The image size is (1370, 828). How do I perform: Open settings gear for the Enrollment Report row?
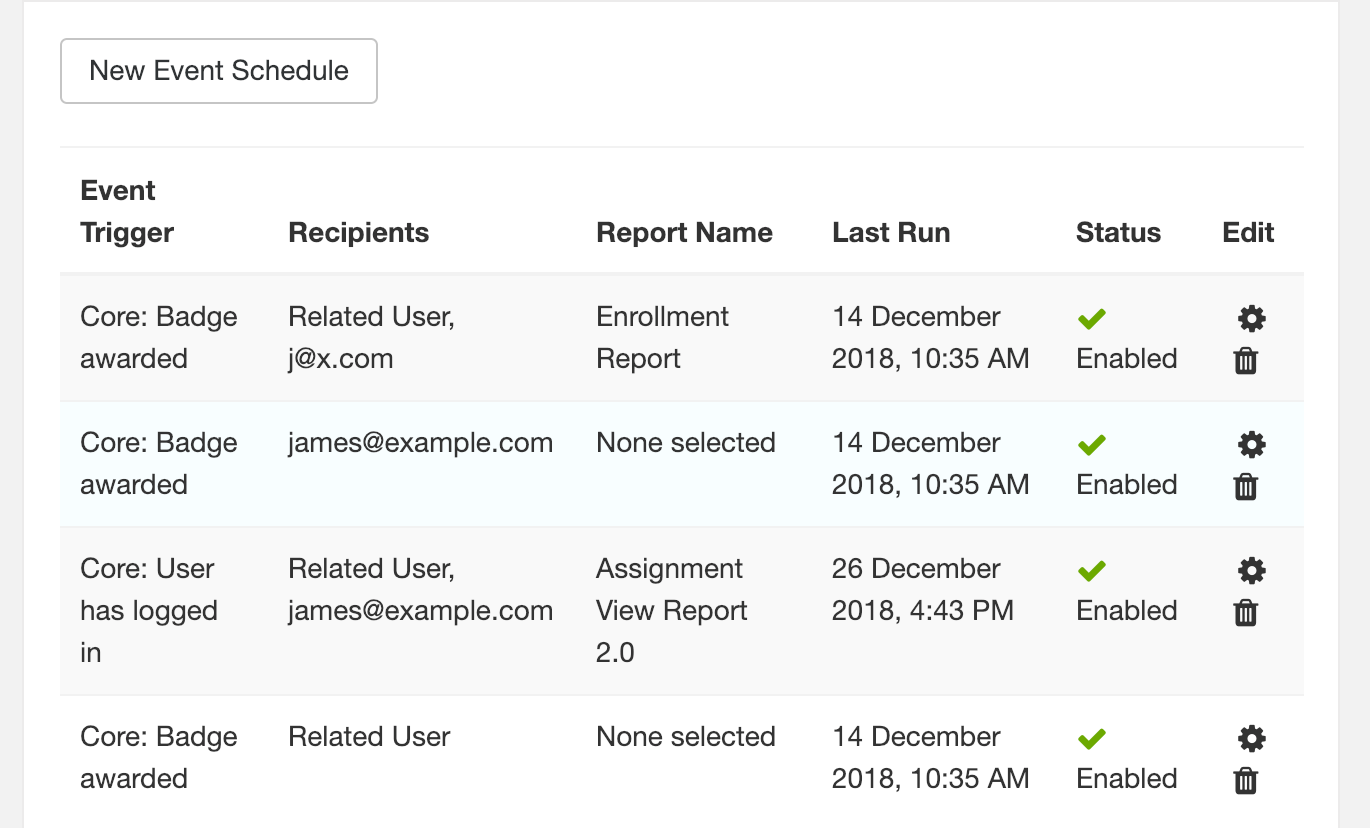click(1251, 319)
